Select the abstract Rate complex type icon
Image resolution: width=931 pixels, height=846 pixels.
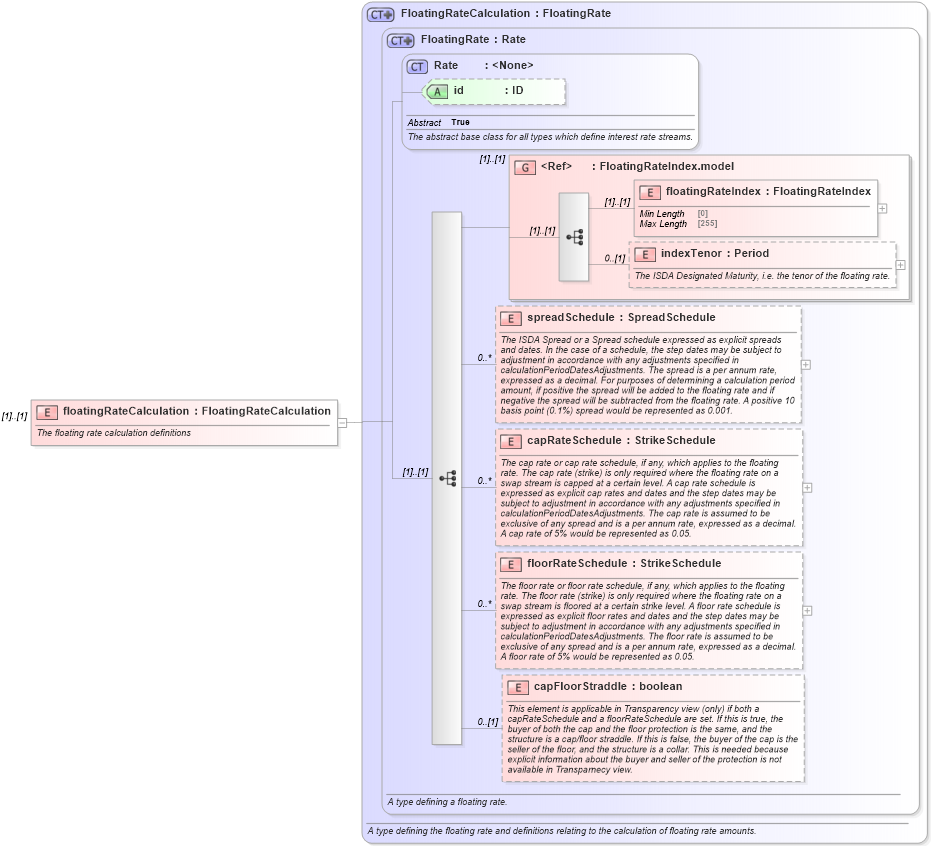click(417, 65)
